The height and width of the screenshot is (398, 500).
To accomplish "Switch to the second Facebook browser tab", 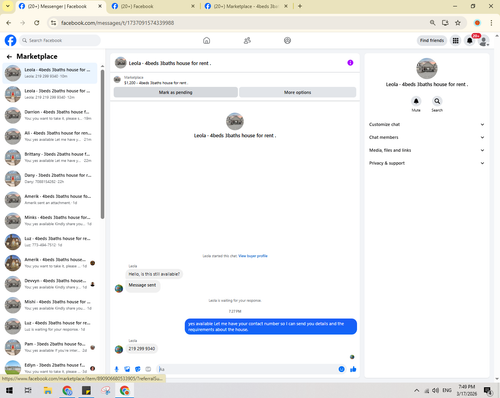I will (153, 6).
